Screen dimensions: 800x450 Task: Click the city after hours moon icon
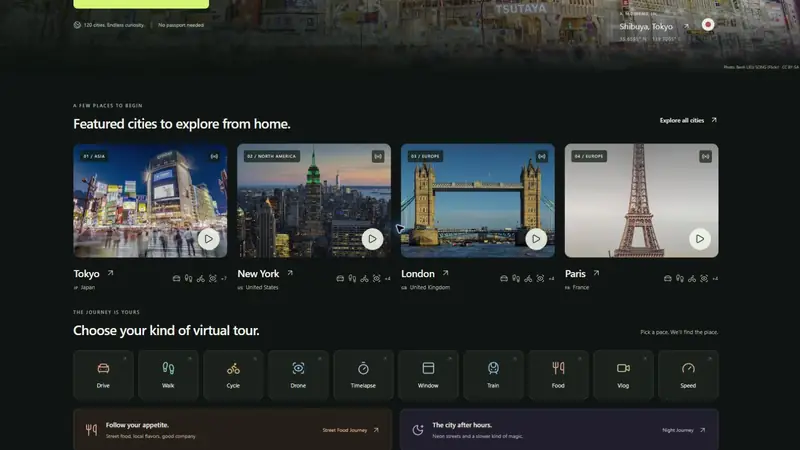point(418,430)
